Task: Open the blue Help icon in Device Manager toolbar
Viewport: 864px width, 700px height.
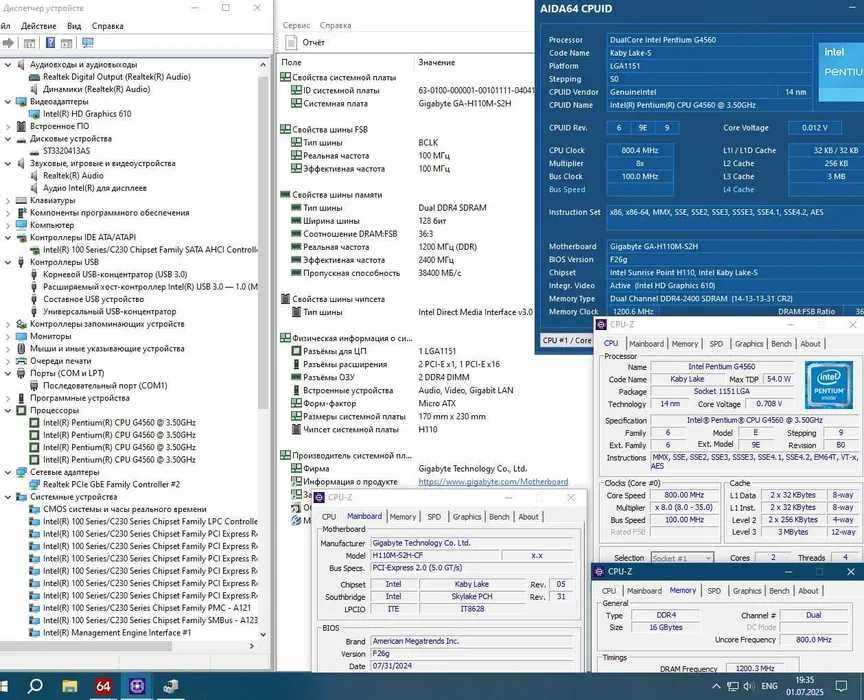Action: [x=50, y=43]
